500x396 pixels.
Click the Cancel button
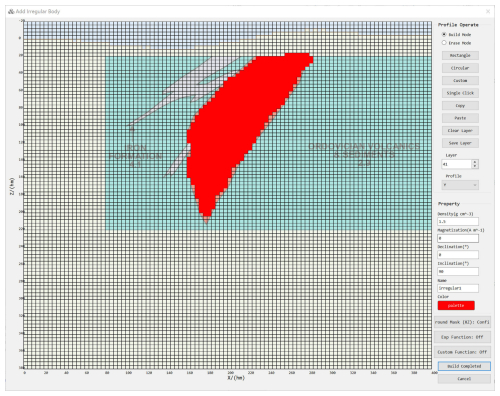[x=464, y=379]
